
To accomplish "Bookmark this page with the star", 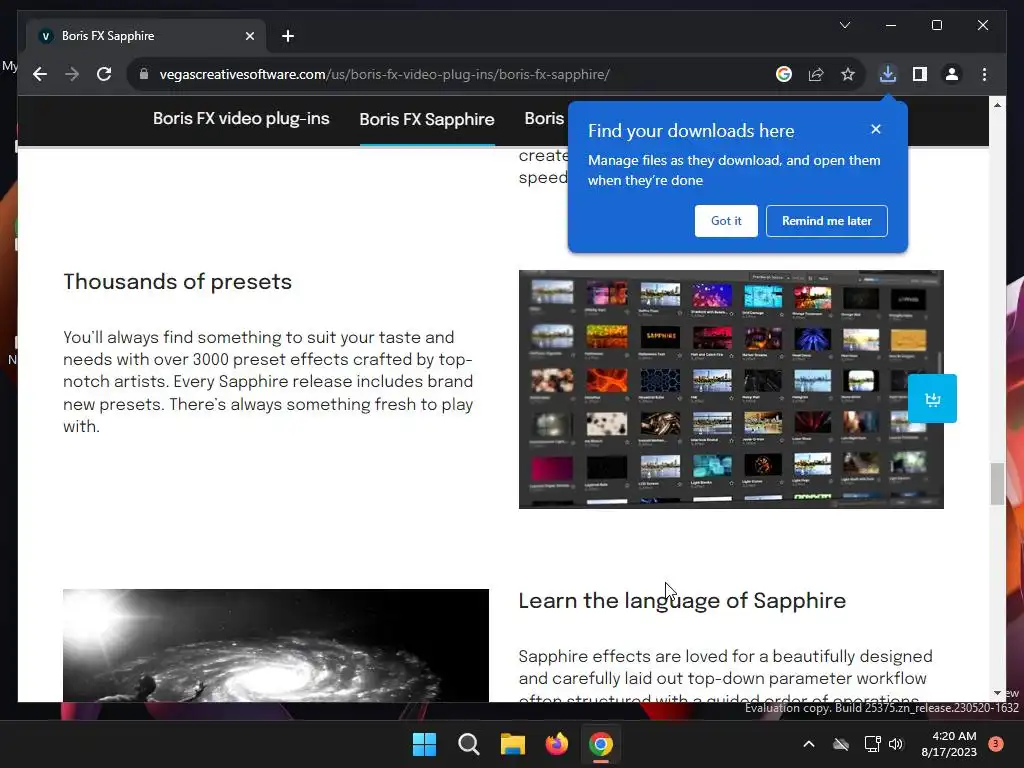I will click(848, 74).
